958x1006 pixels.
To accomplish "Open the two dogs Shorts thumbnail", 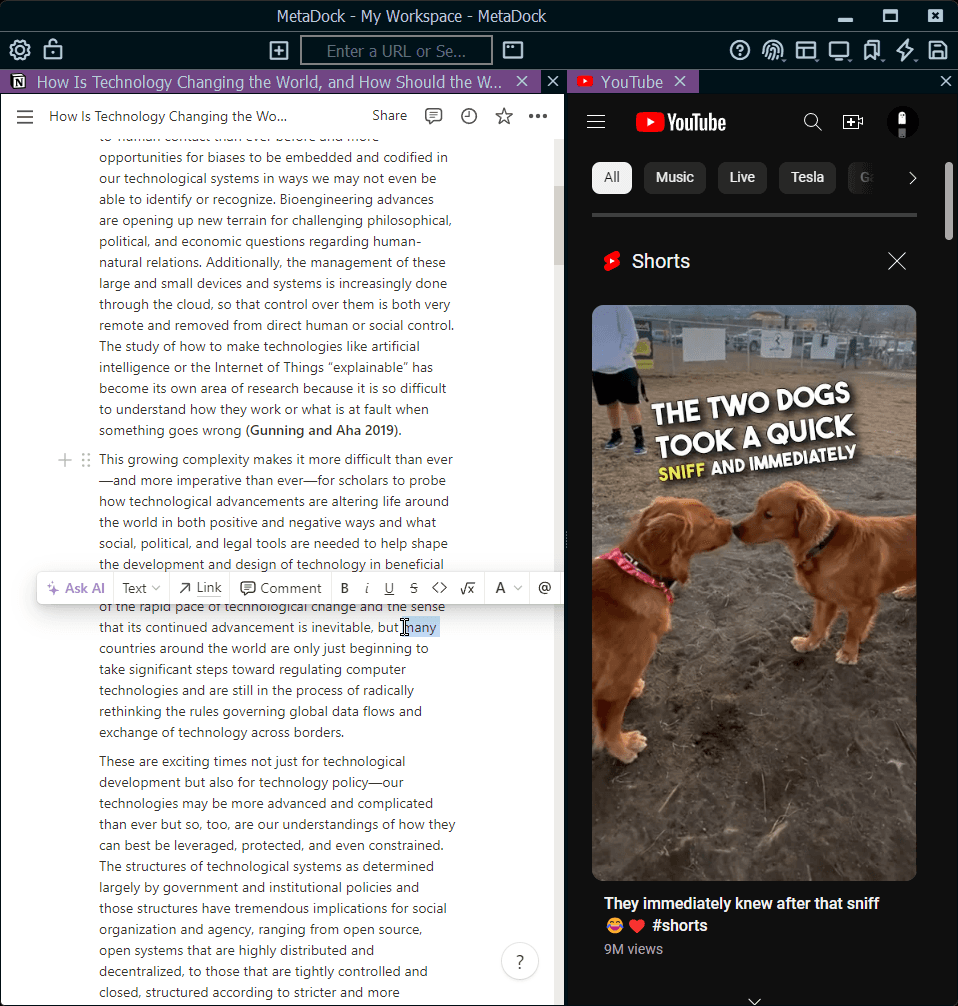I will (754, 593).
